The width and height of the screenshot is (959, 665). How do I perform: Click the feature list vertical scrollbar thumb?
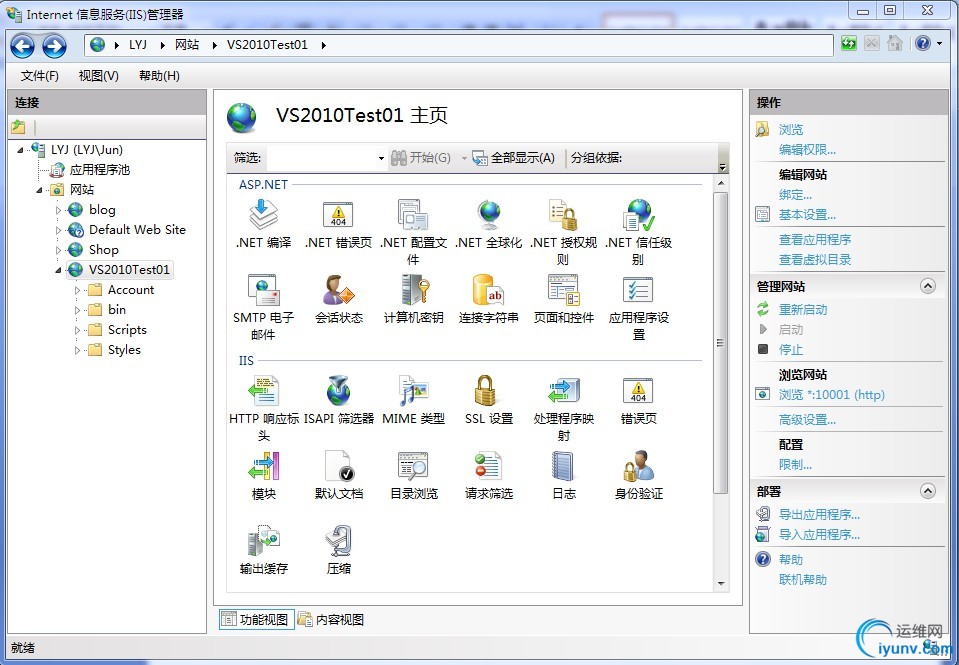tap(720, 343)
